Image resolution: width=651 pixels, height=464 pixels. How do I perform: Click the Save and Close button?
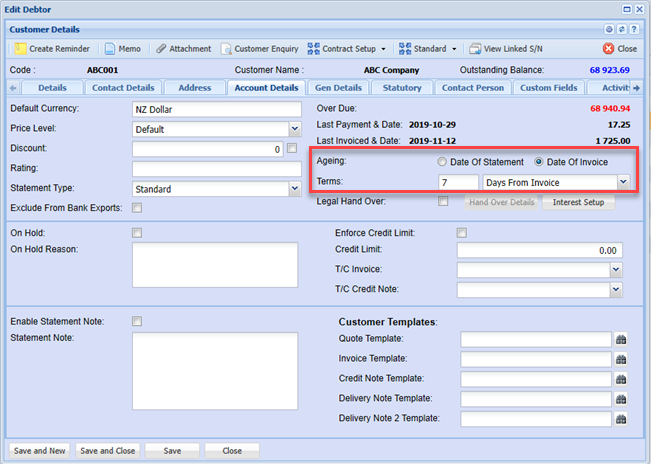click(x=107, y=451)
